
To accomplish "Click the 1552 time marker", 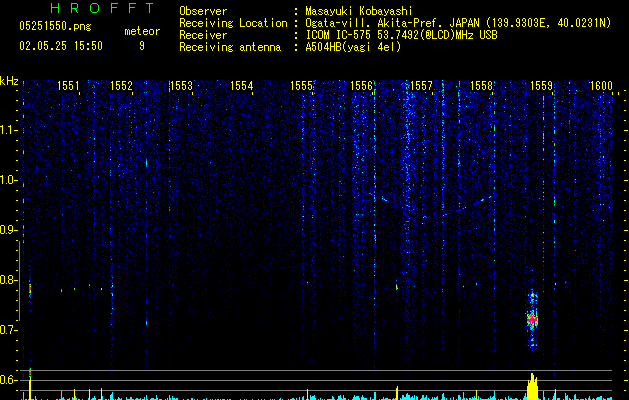I will click(x=121, y=86).
